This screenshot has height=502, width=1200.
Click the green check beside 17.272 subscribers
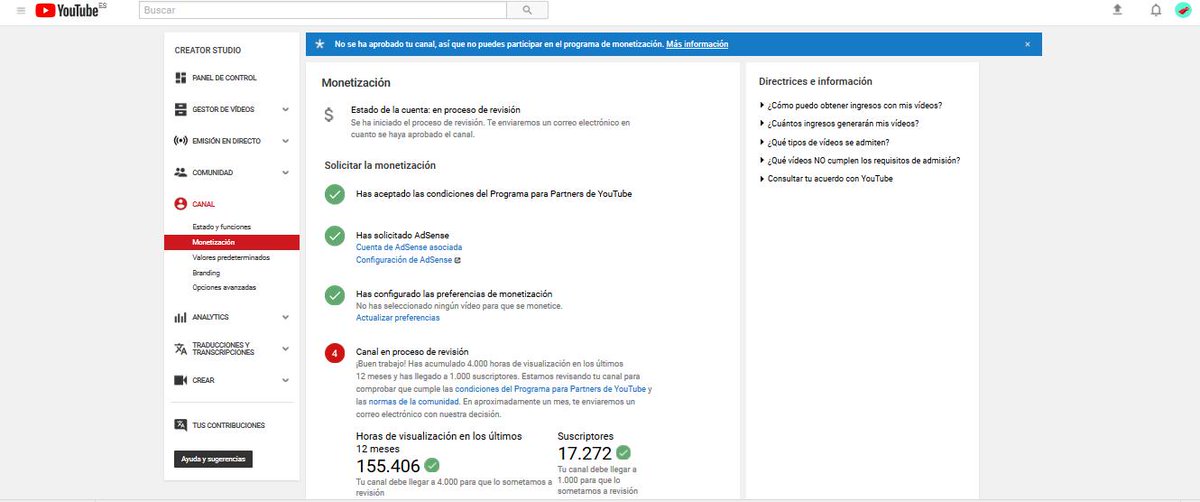624,453
